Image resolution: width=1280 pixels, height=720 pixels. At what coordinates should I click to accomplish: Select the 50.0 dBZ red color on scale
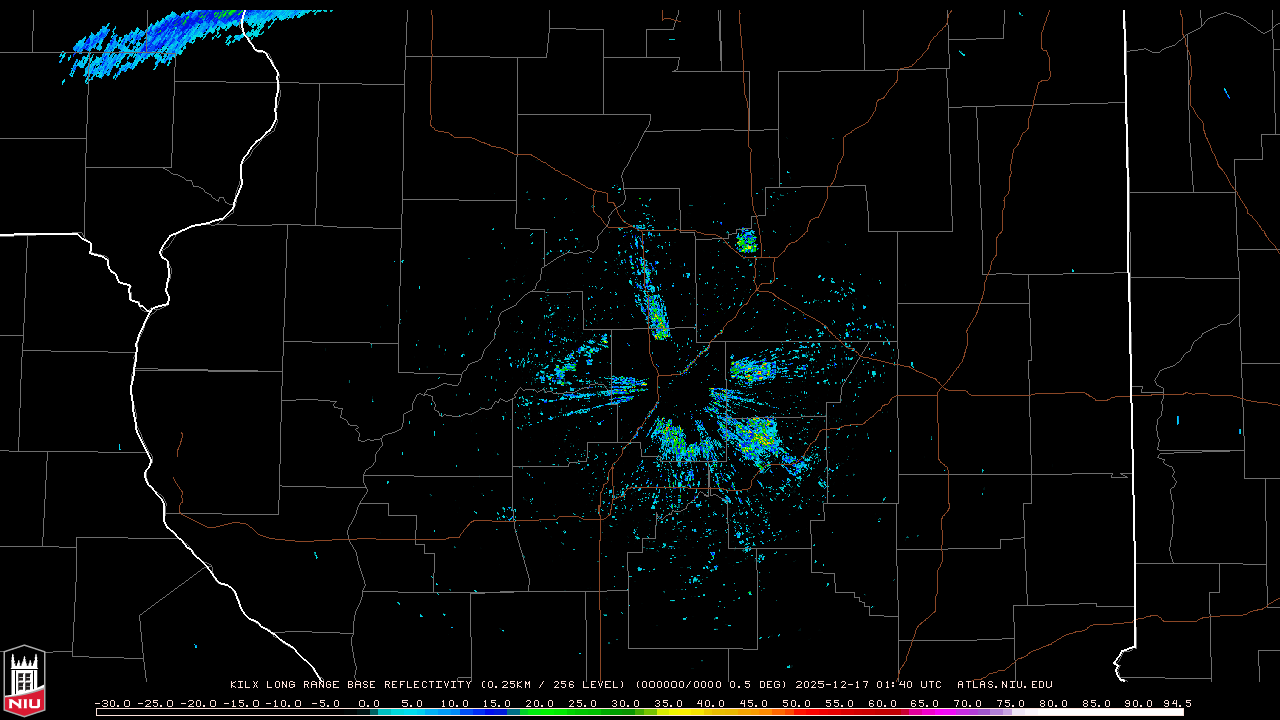click(x=796, y=712)
